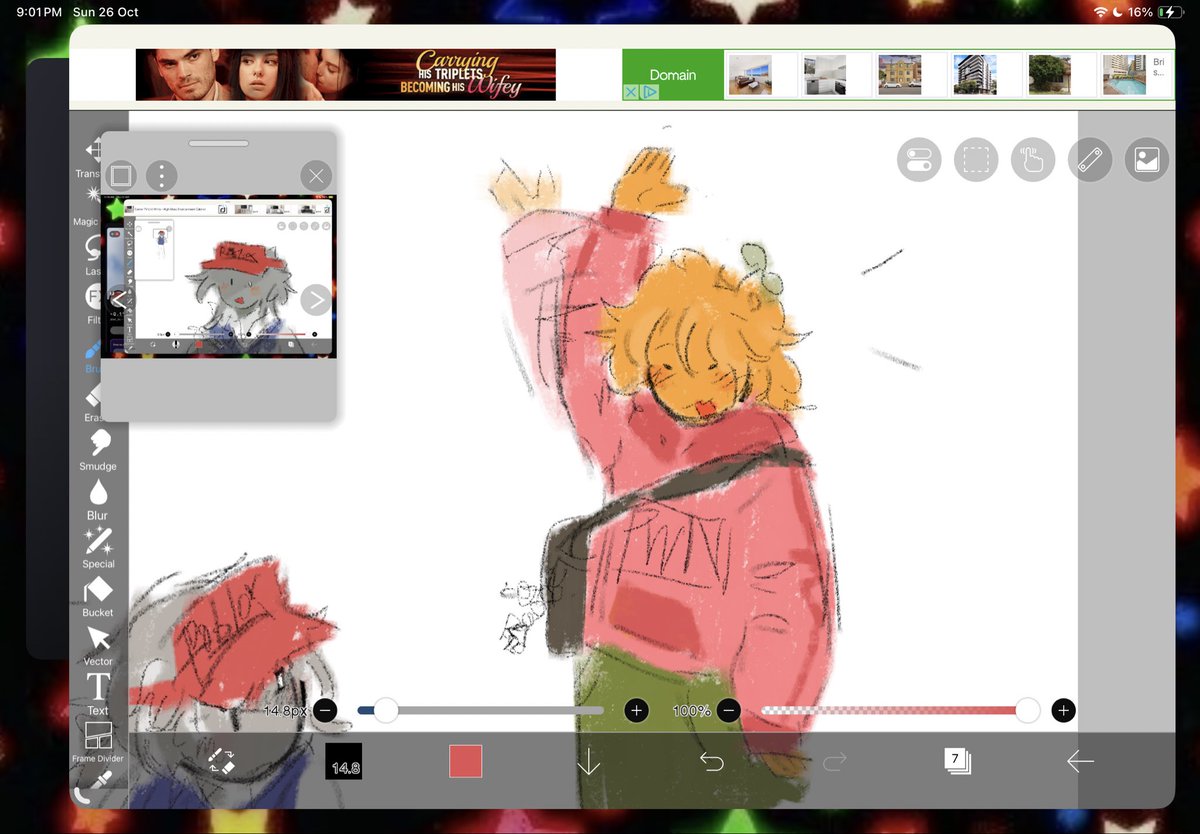Screen dimensions: 1200x834
Task: Swap between brush and eraser
Action: coord(221,761)
